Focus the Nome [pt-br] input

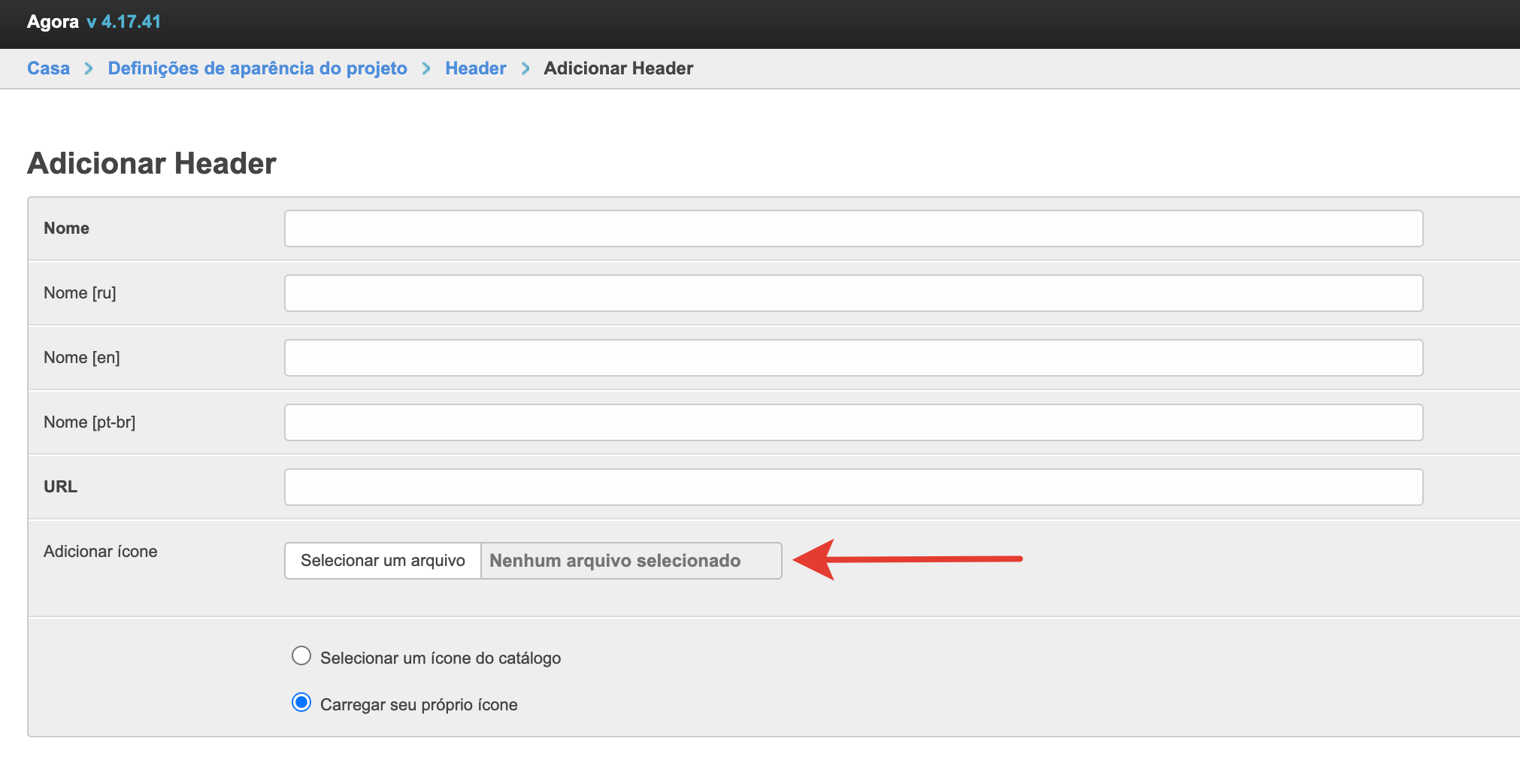(853, 422)
